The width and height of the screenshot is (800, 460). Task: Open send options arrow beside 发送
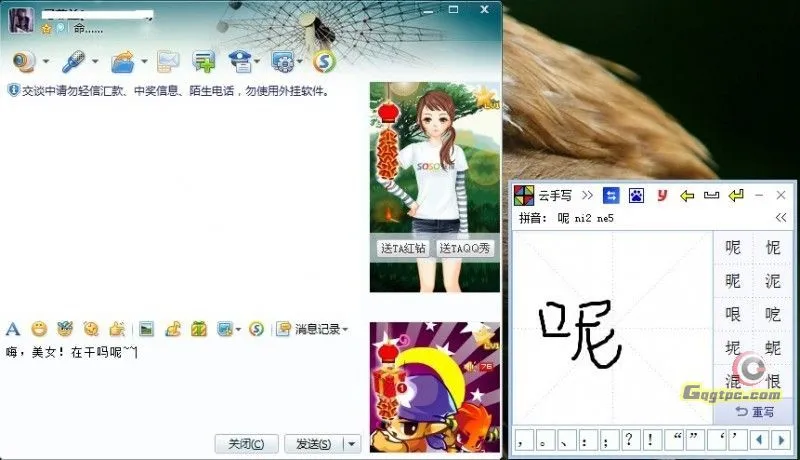[352, 444]
